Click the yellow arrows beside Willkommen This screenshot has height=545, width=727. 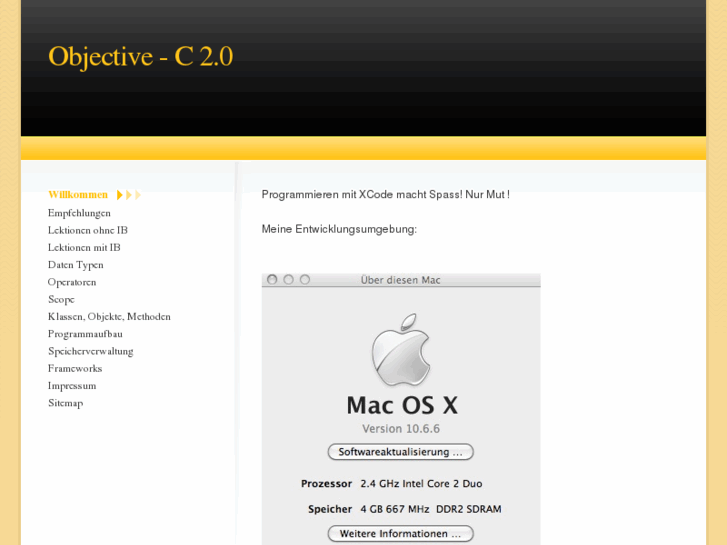click(128, 195)
